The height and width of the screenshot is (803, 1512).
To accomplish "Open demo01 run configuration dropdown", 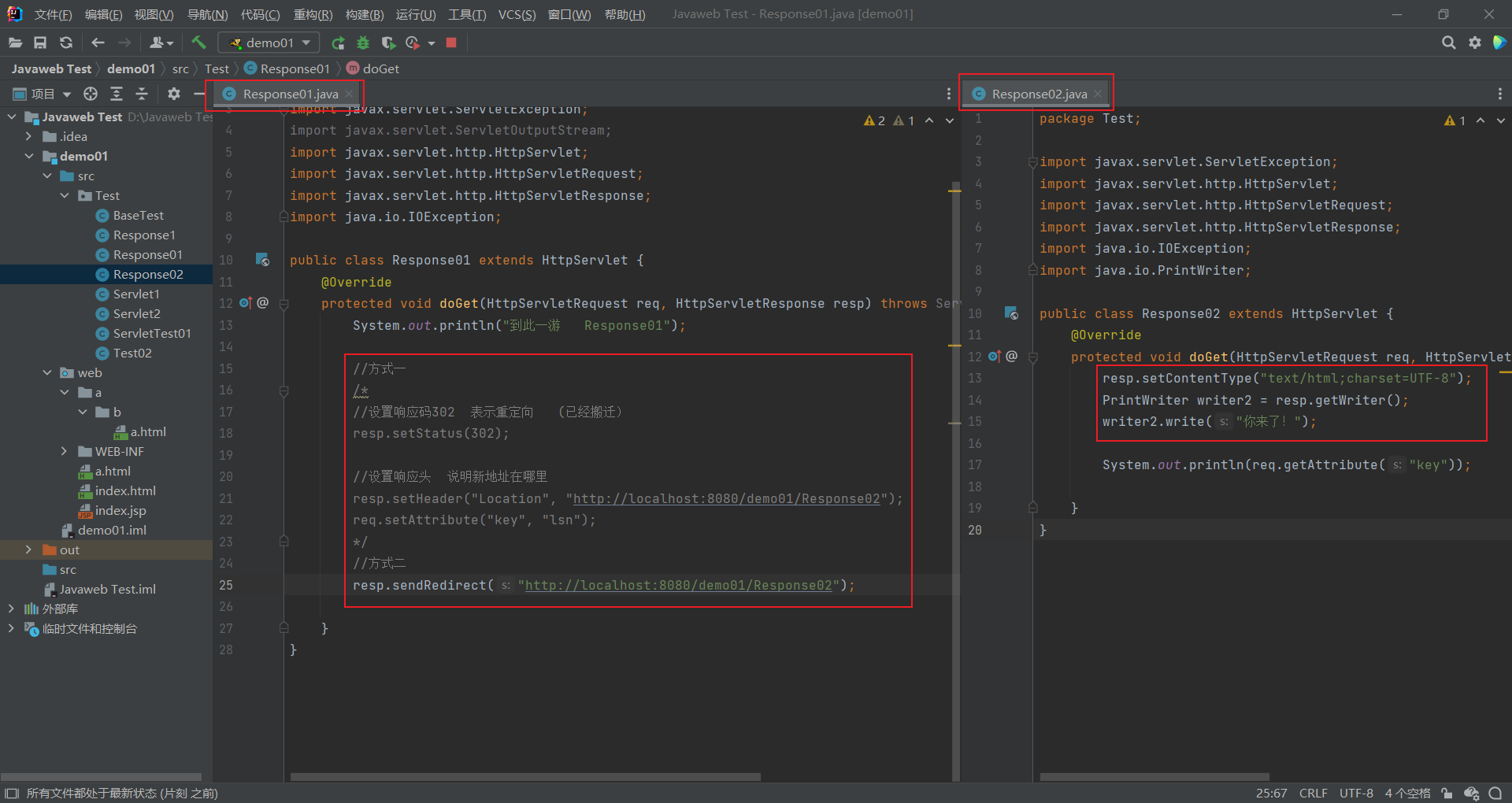I will tap(269, 43).
